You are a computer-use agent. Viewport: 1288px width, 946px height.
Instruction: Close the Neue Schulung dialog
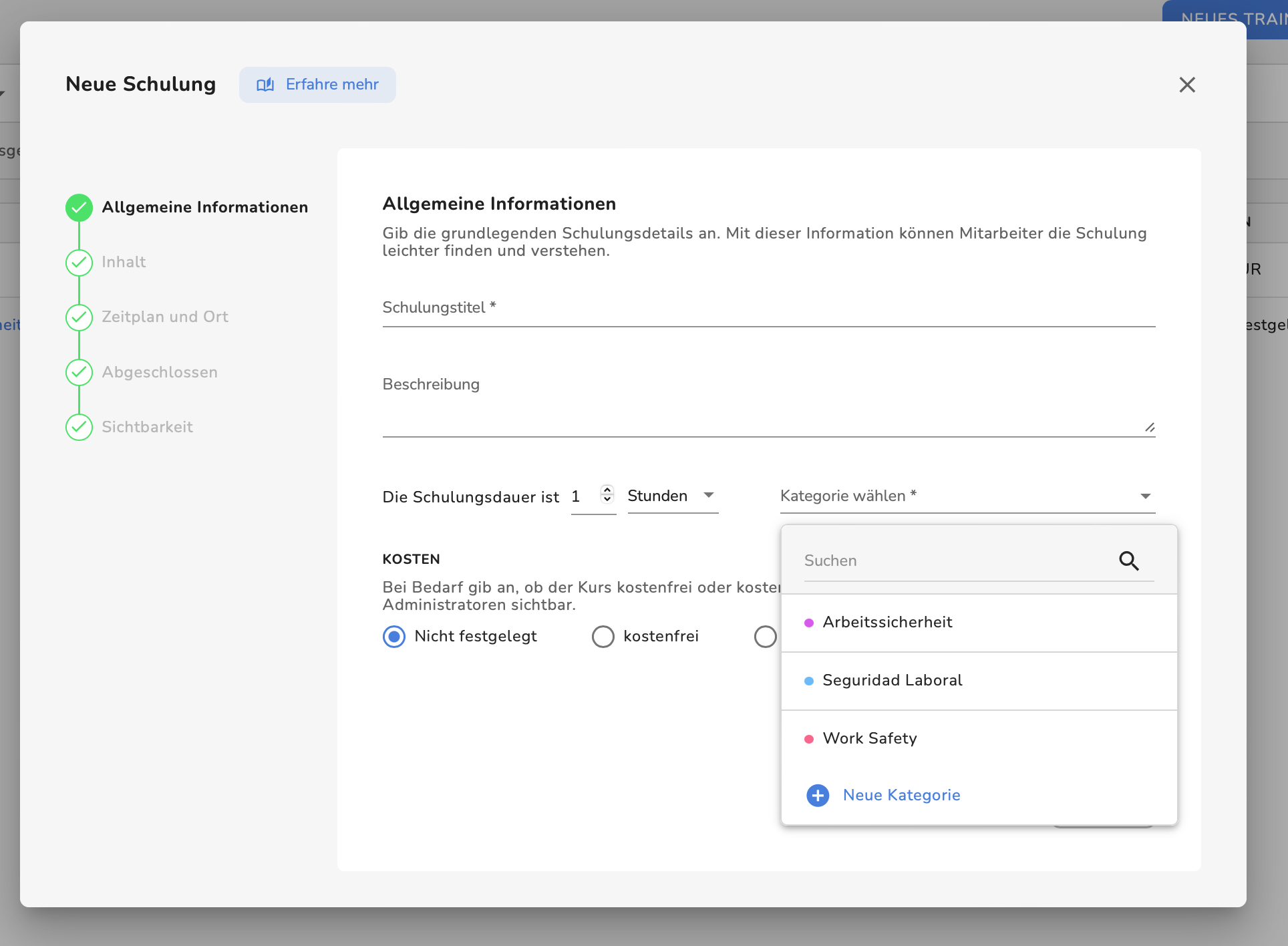point(1187,85)
